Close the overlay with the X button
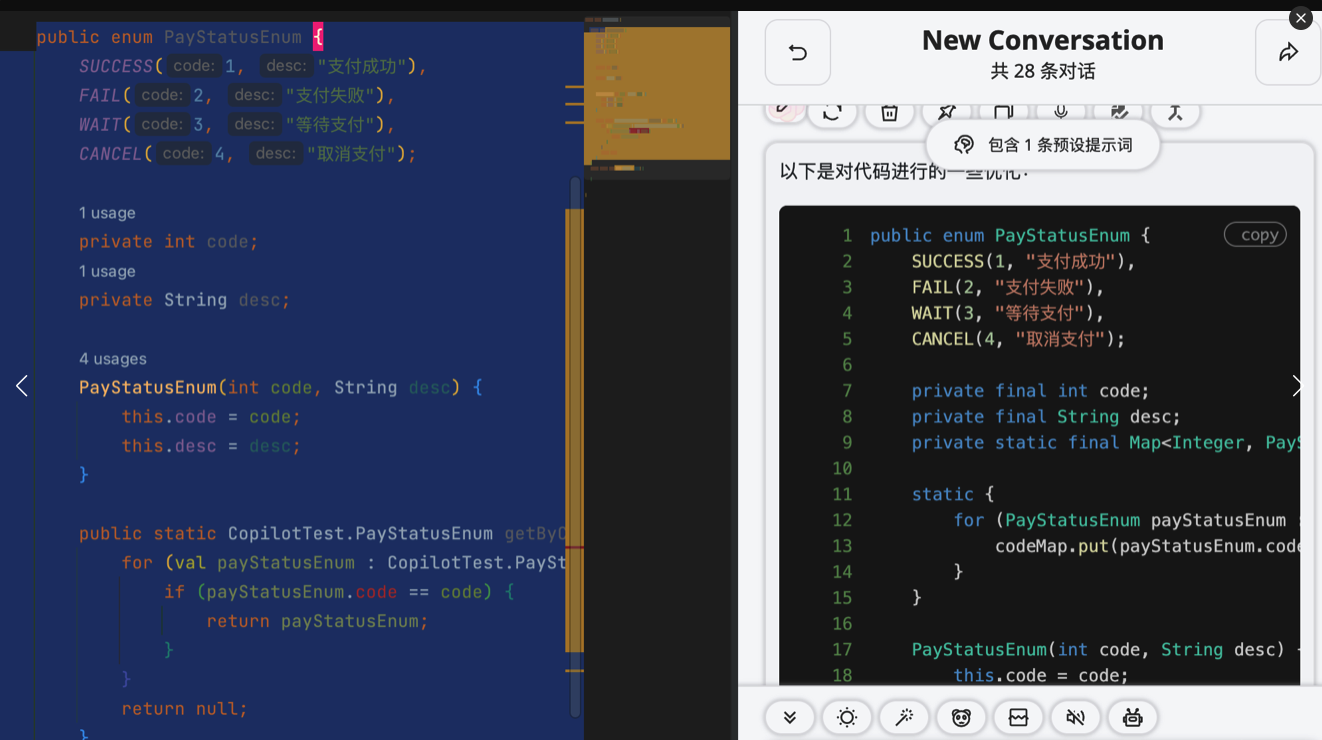This screenshot has height=740, width=1322. tap(1300, 18)
